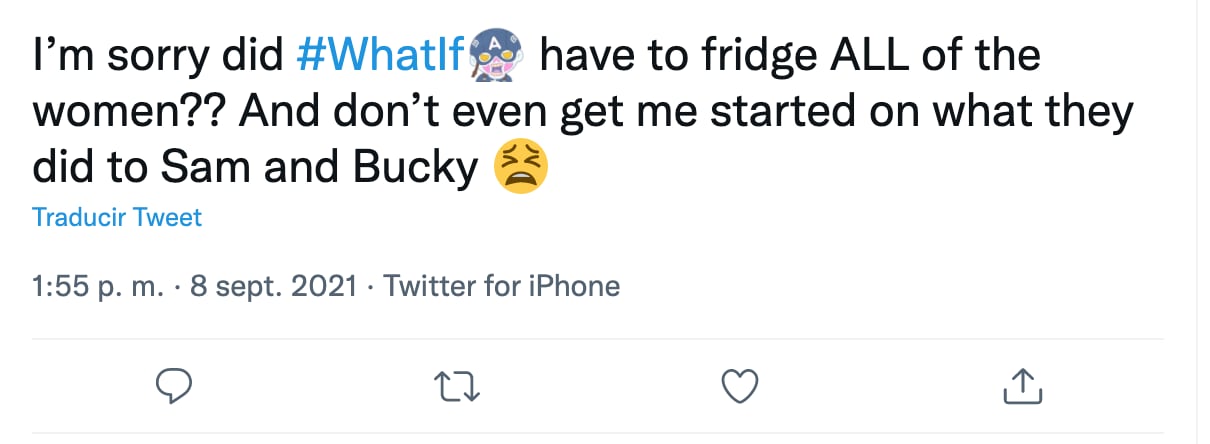Open the #WhatIf hashtag link

381,56
